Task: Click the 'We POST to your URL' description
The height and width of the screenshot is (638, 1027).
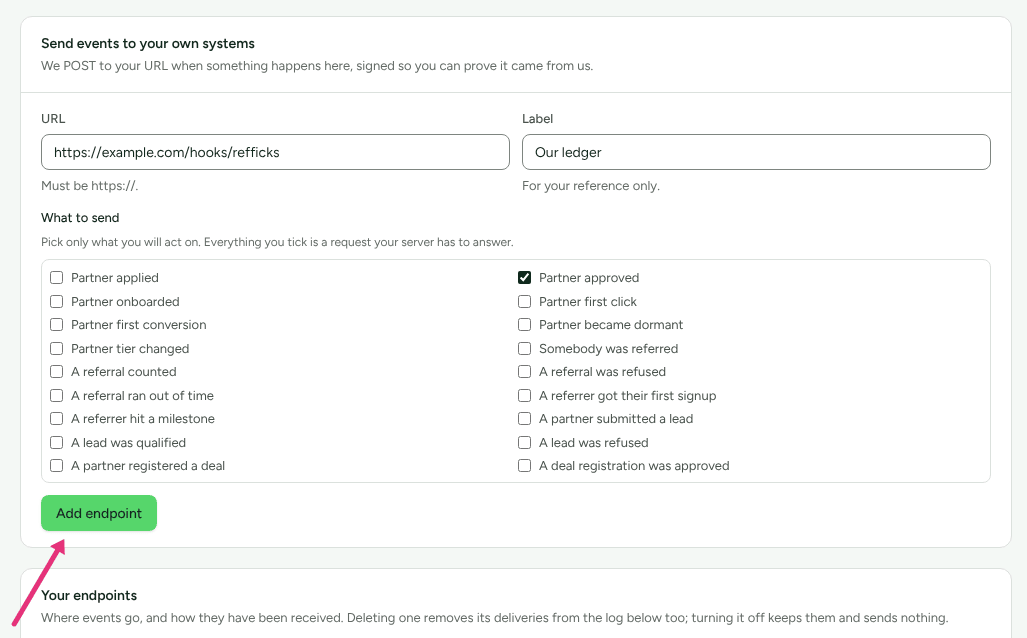Action: [x=317, y=66]
